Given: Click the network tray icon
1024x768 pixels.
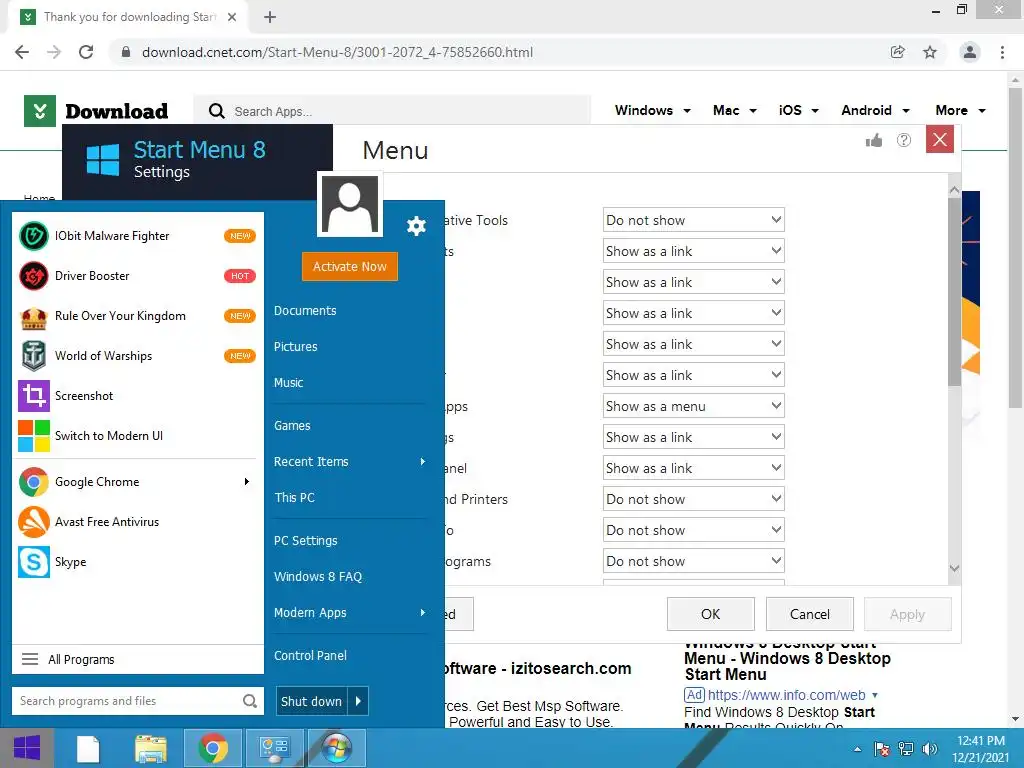Looking at the screenshot, I should coord(906,749).
